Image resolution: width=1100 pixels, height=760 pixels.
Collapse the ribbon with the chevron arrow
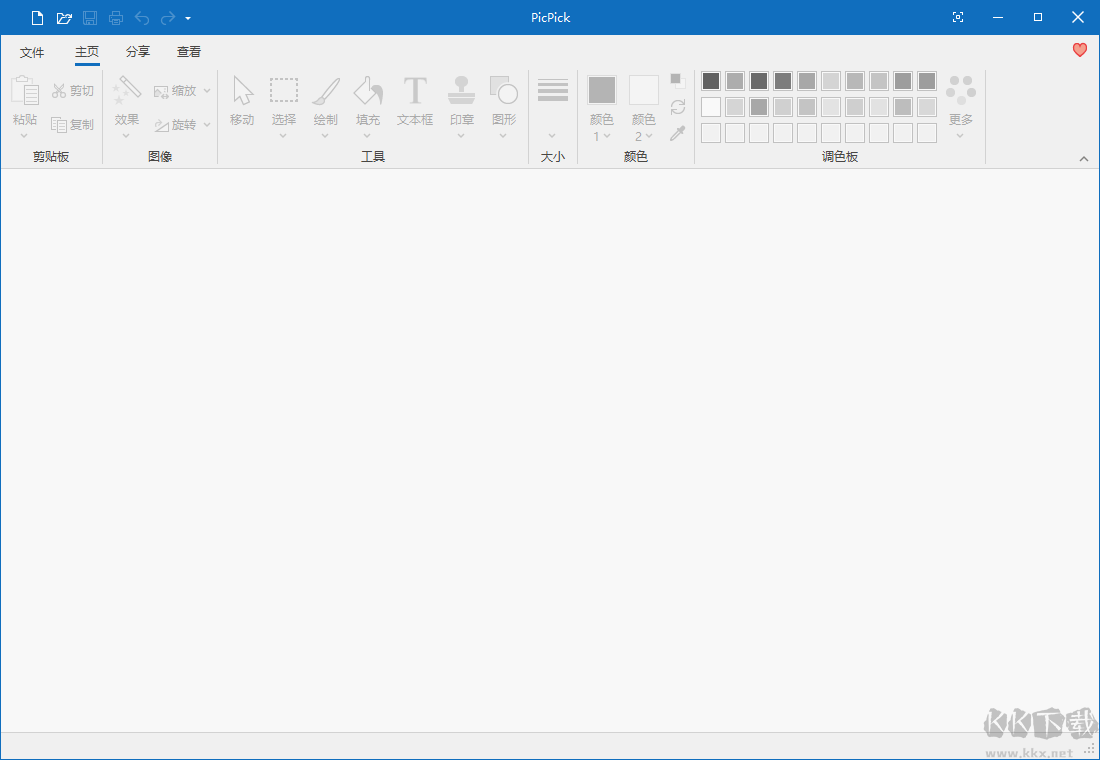tap(1084, 159)
